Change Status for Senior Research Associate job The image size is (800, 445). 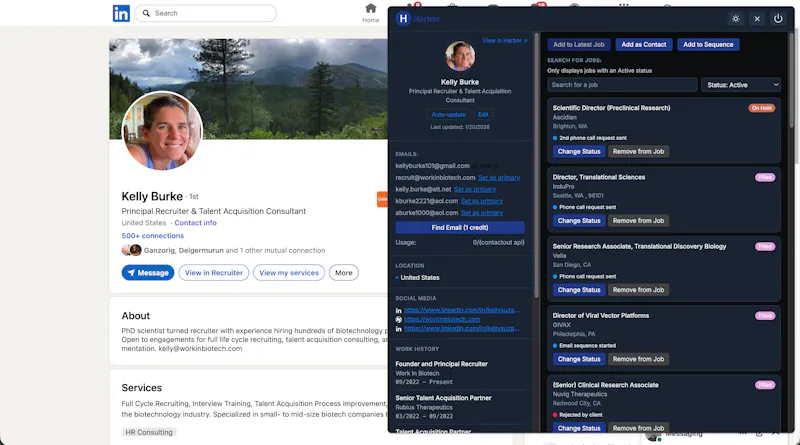[579, 290]
